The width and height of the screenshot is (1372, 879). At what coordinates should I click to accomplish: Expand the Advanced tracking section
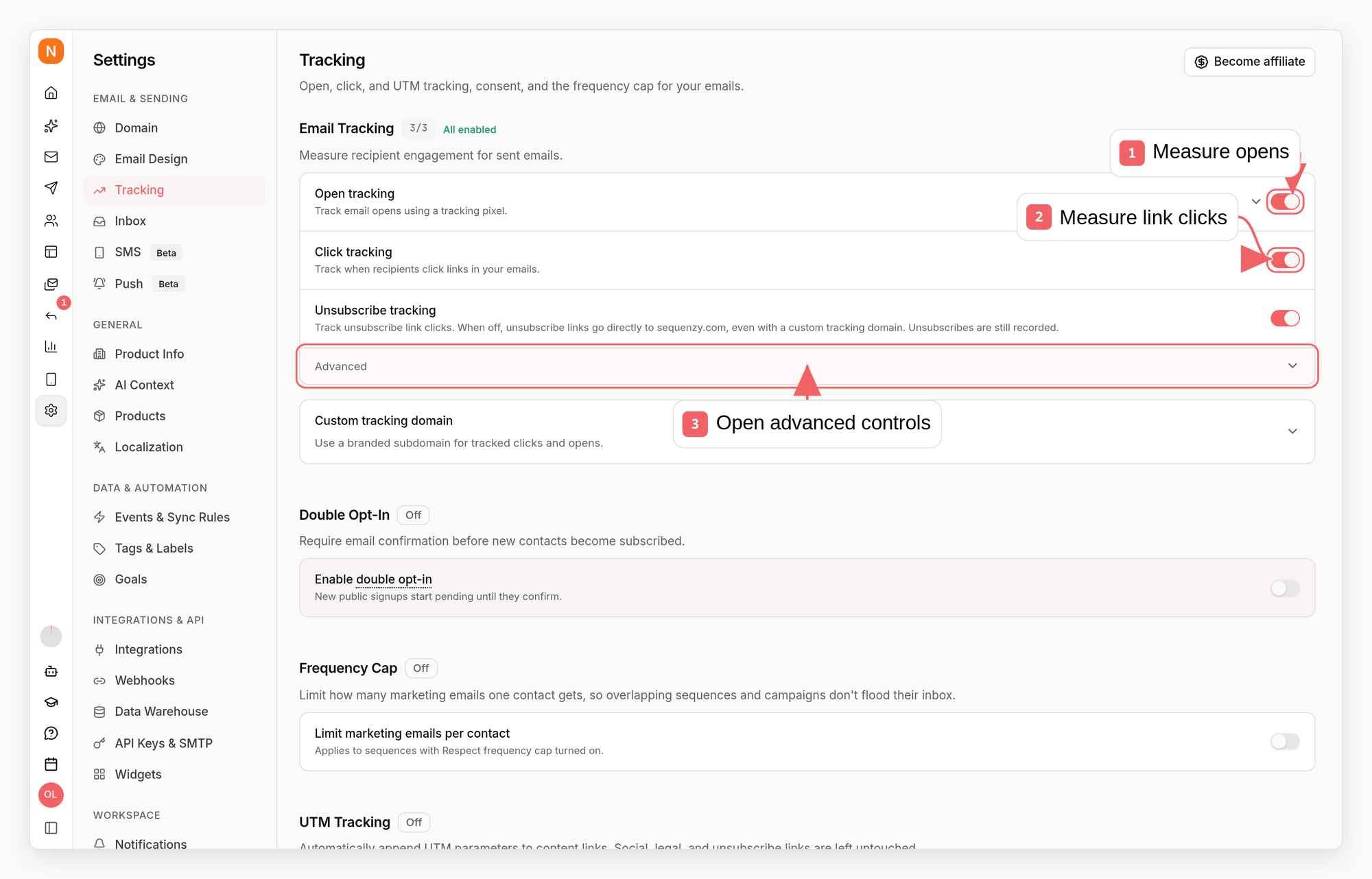(x=807, y=366)
